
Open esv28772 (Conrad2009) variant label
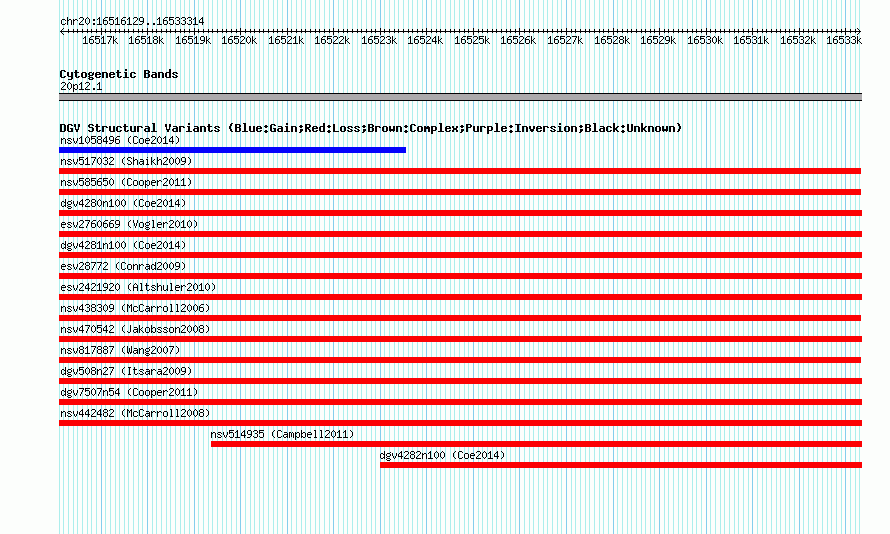point(123,266)
